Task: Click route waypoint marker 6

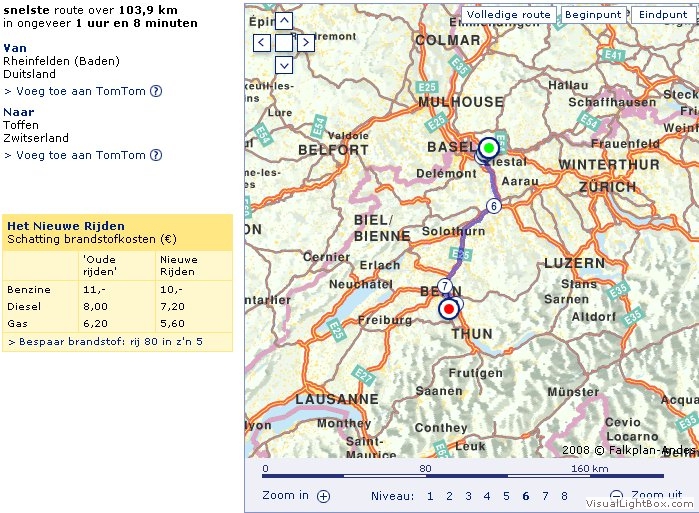Action: 493,206
